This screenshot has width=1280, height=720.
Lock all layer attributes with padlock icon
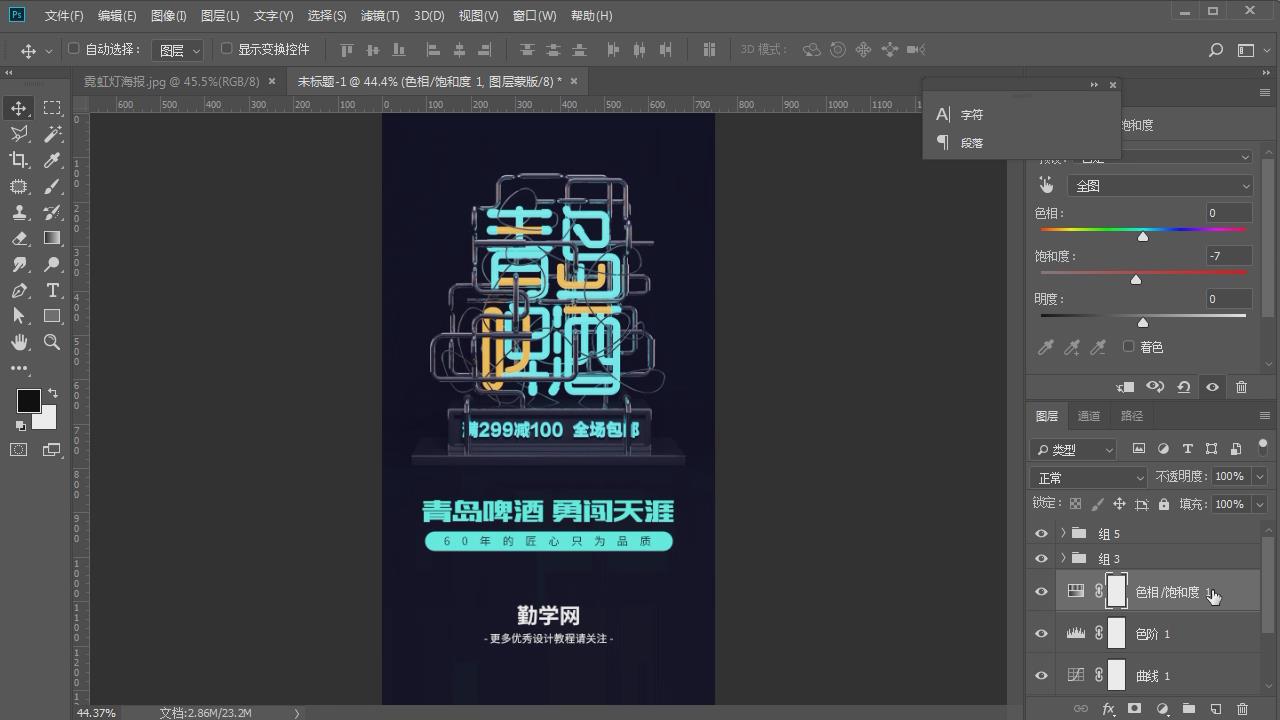point(1164,504)
